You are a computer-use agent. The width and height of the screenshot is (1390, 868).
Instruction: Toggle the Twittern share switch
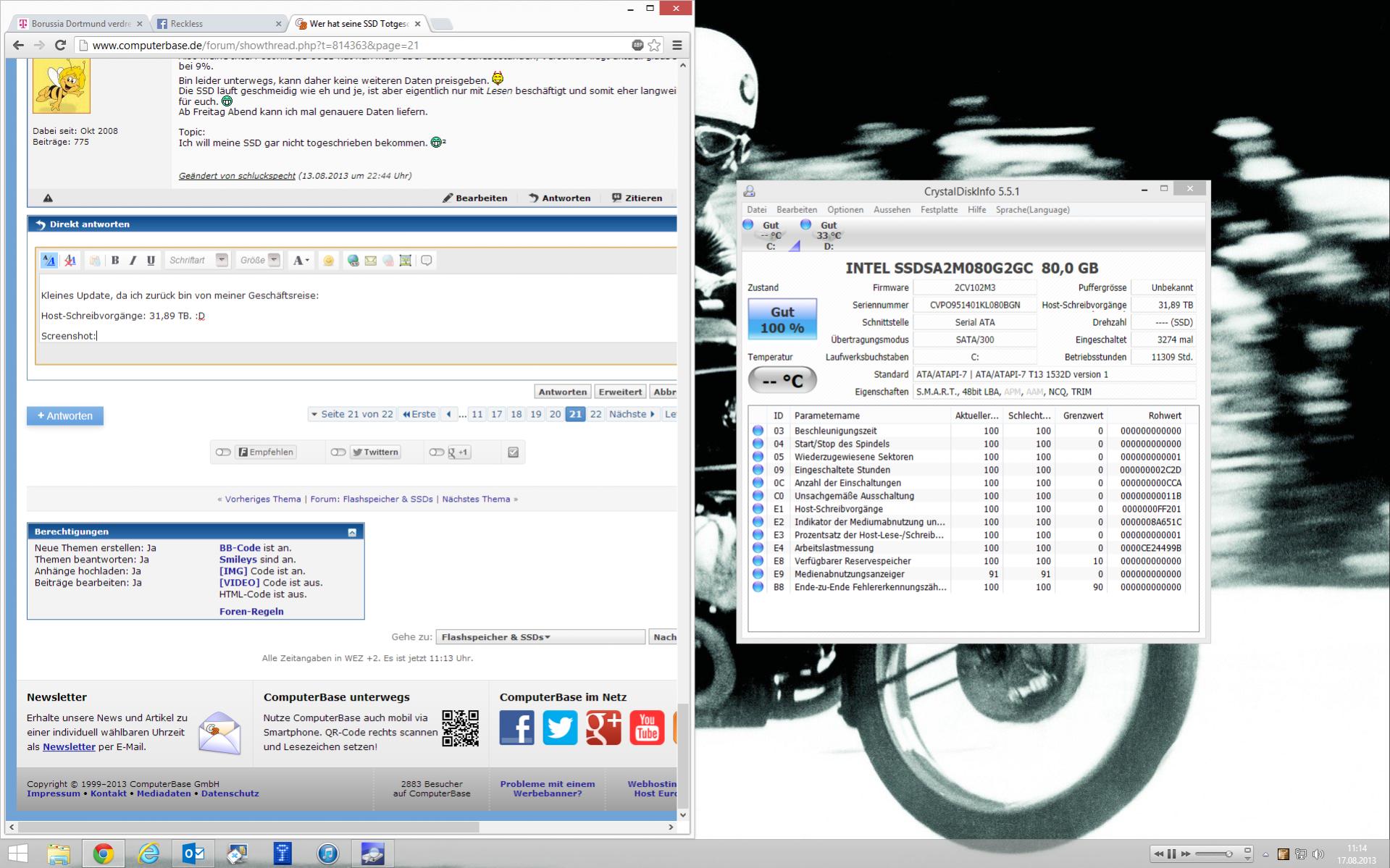point(338,452)
